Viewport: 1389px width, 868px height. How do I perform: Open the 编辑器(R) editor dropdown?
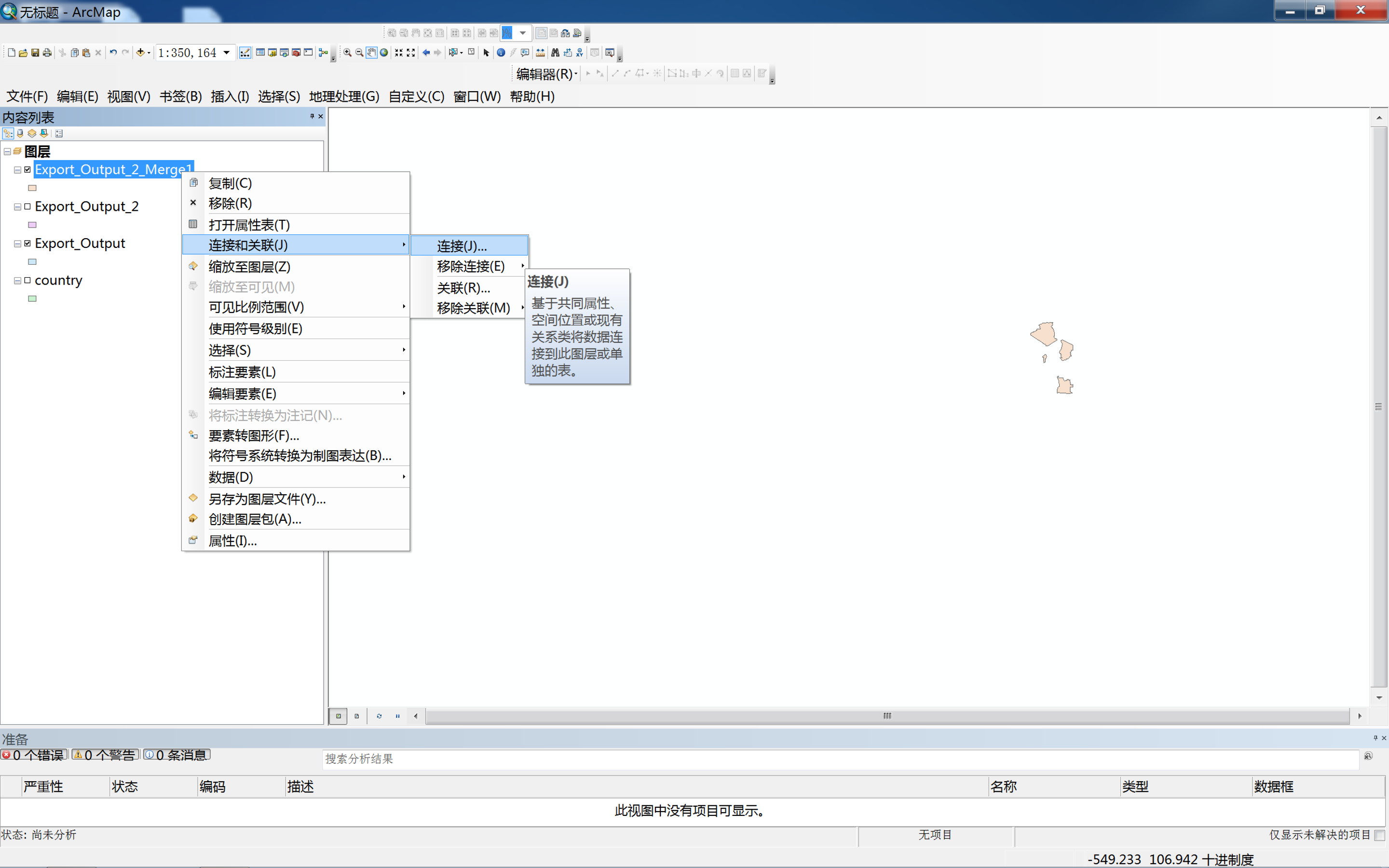546,74
